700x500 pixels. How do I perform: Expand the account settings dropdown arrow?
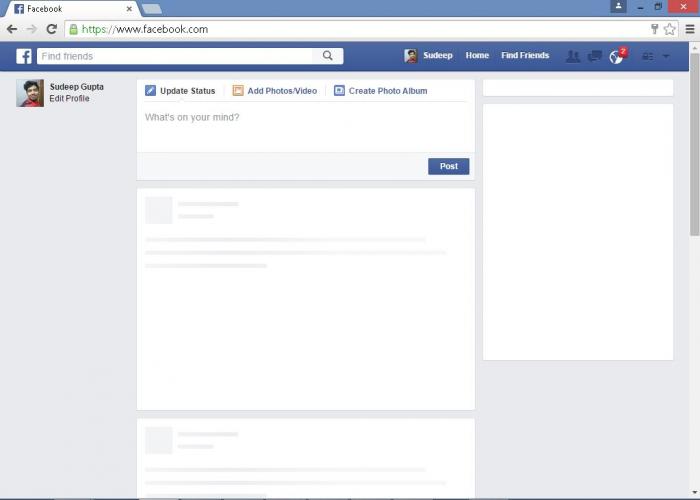[666, 56]
